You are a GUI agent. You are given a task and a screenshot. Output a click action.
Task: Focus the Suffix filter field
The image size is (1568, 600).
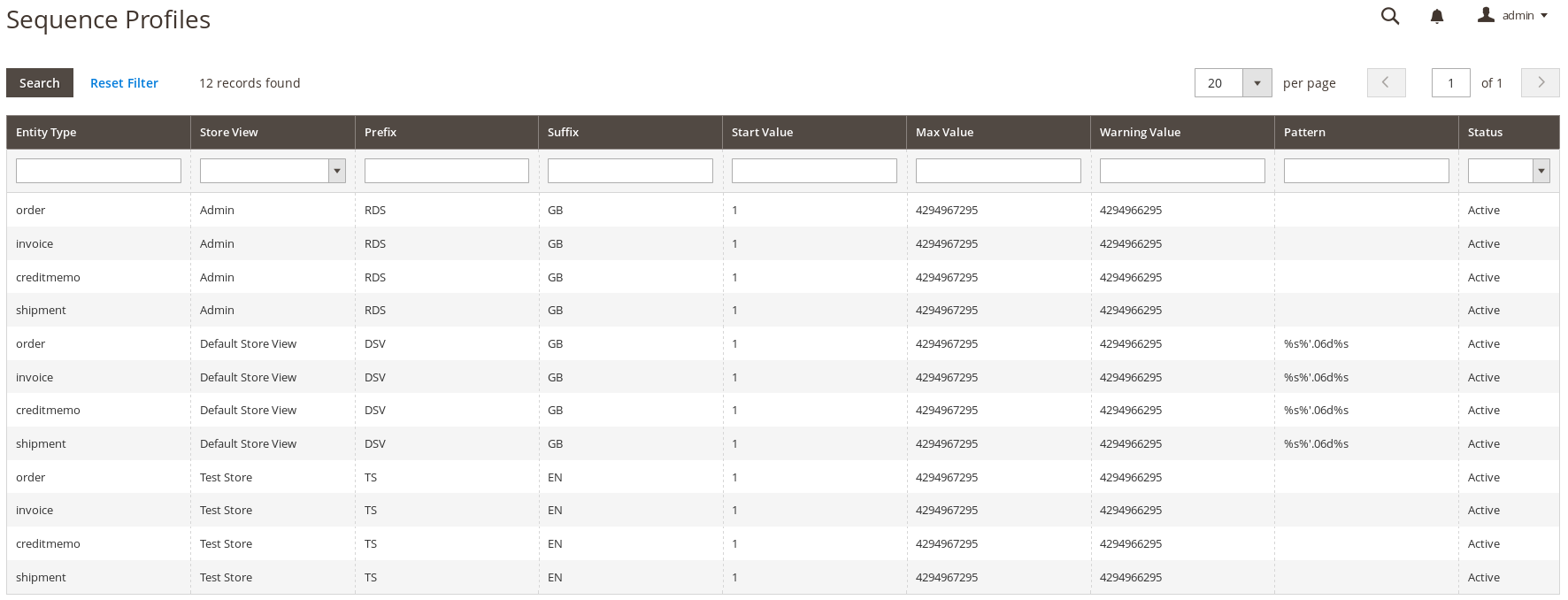(x=630, y=171)
